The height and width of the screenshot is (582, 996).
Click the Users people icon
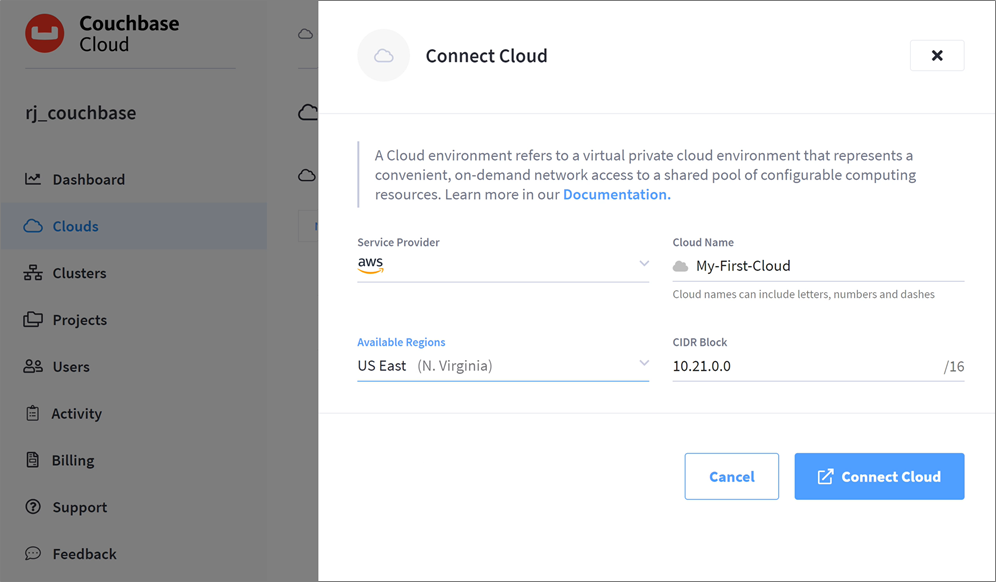pos(33,367)
